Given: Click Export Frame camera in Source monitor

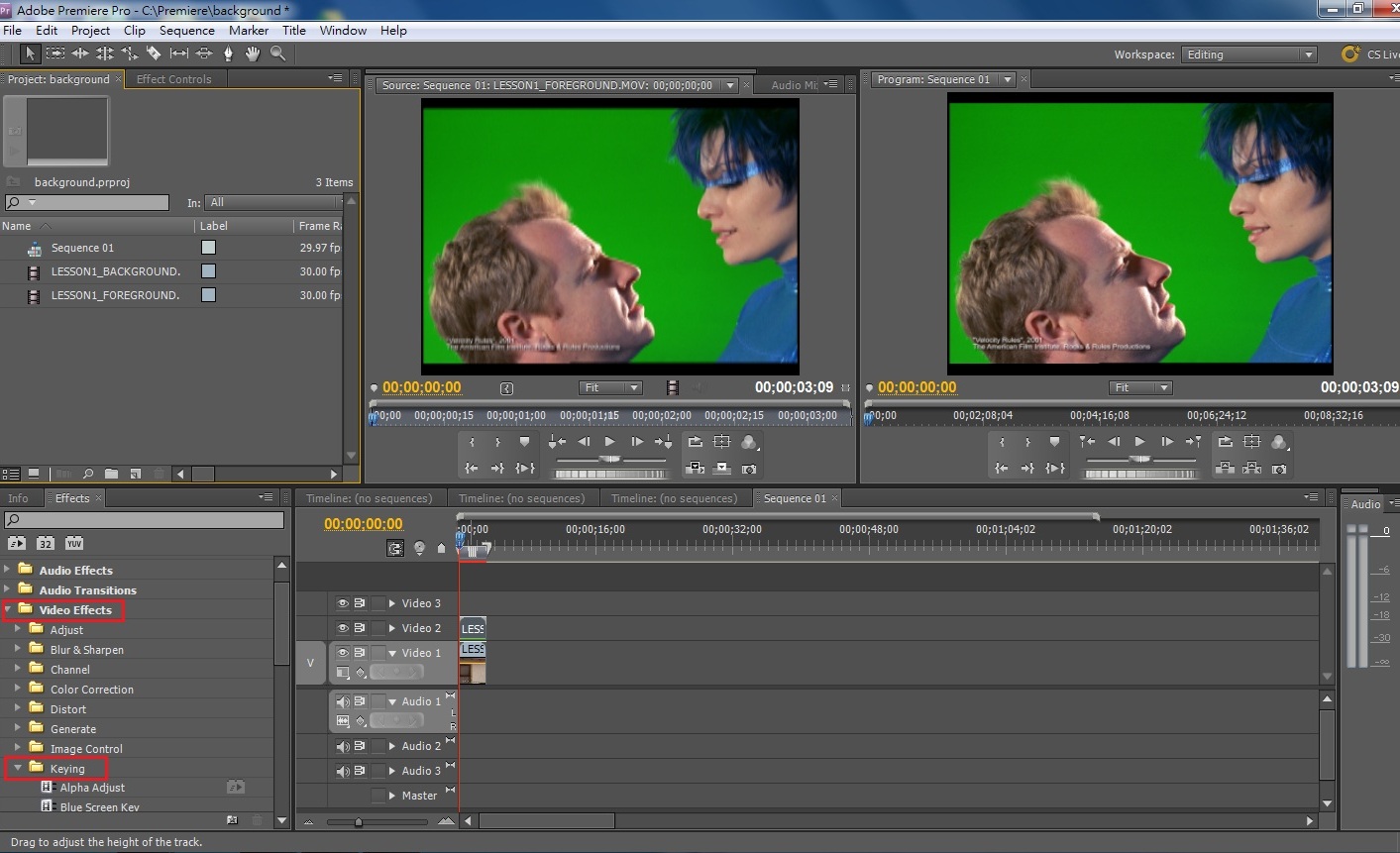Looking at the screenshot, I should point(749,469).
